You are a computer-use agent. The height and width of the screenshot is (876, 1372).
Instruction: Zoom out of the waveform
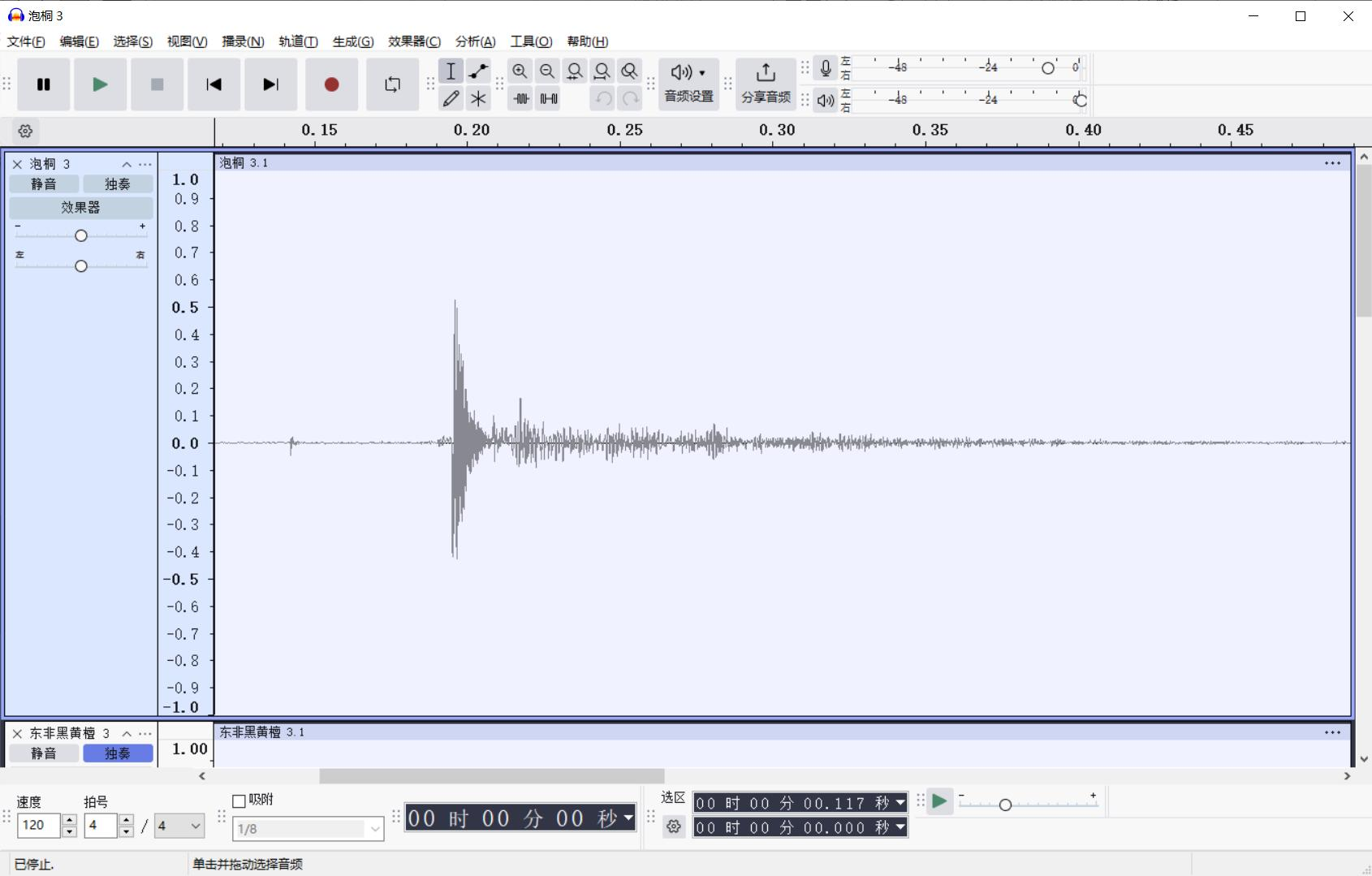(x=546, y=71)
